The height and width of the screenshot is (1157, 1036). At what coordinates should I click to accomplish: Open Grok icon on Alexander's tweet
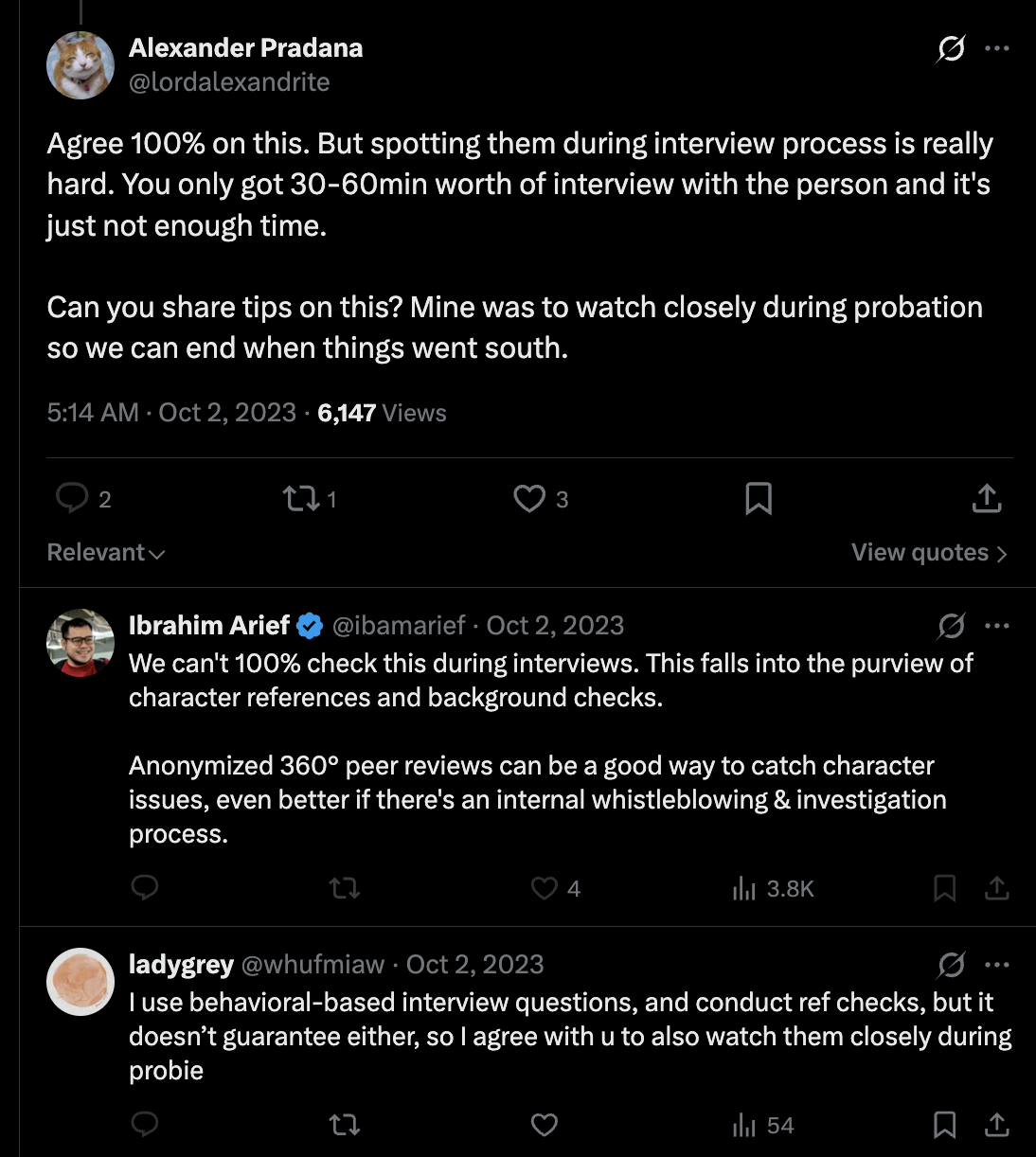pos(951,48)
